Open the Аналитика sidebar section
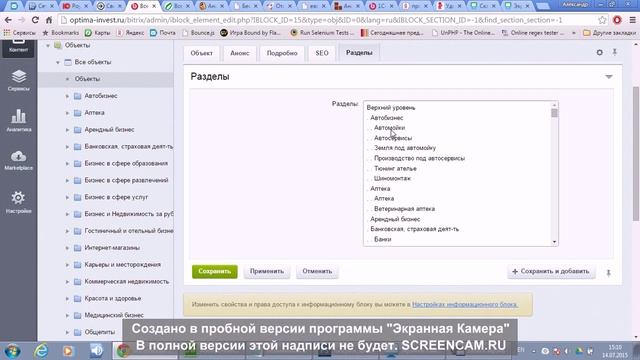This screenshot has height=360, width=640. [x=18, y=120]
